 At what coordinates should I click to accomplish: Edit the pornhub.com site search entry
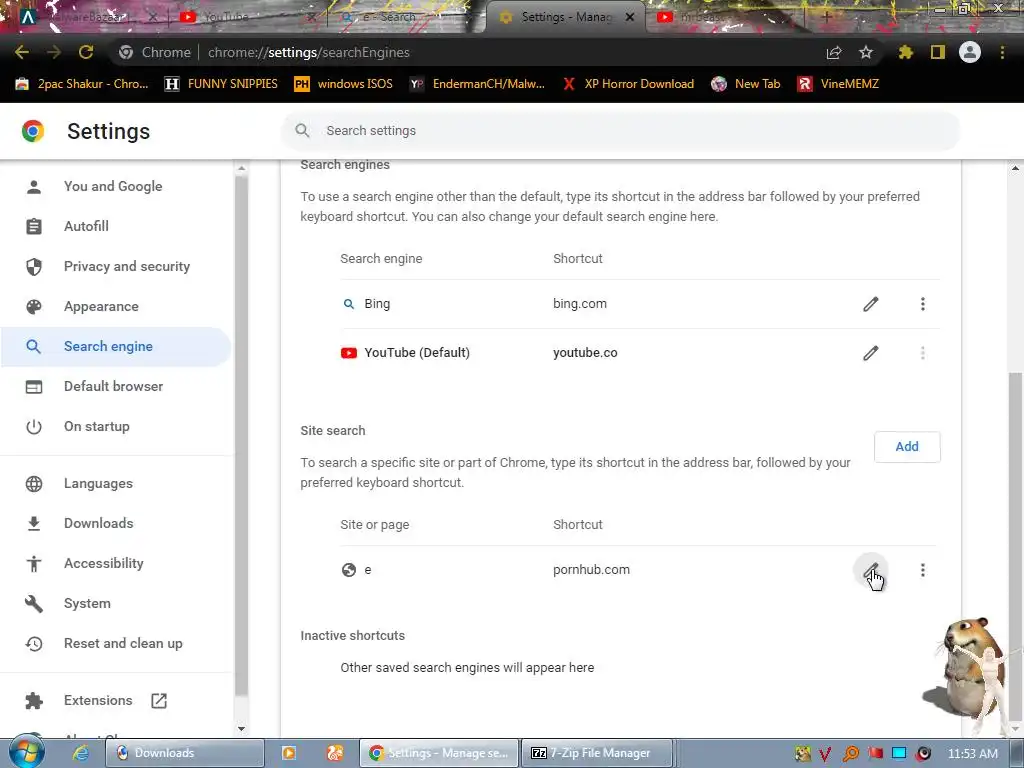(871, 570)
